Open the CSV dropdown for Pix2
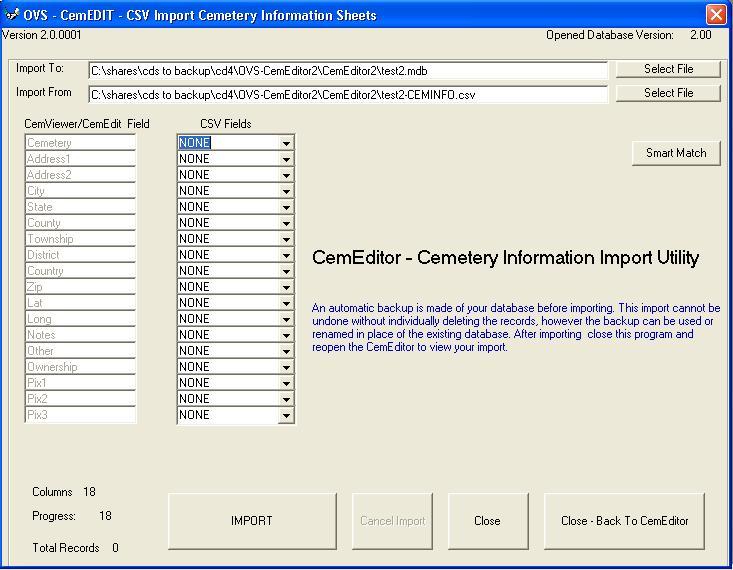733x570 pixels. (x=286, y=399)
